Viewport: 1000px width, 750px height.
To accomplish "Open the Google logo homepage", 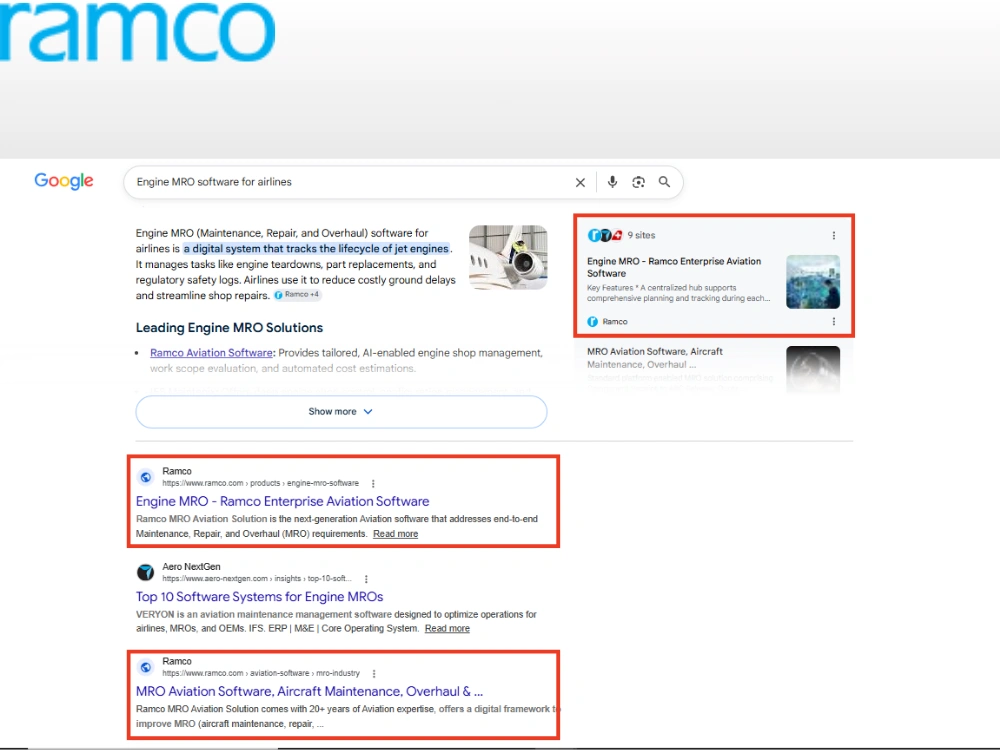I will (64, 181).
